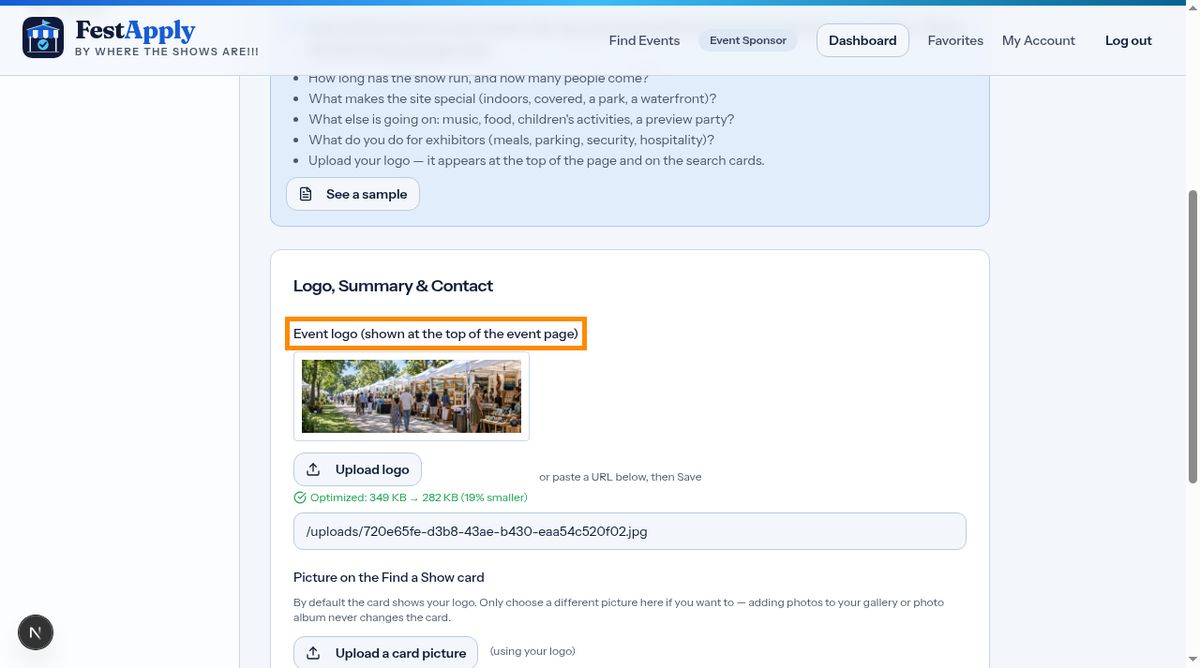Click the "What makes the site special" bullet
Viewport: 1200px width, 668px height.
pyautogui.click(x=512, y=98)
